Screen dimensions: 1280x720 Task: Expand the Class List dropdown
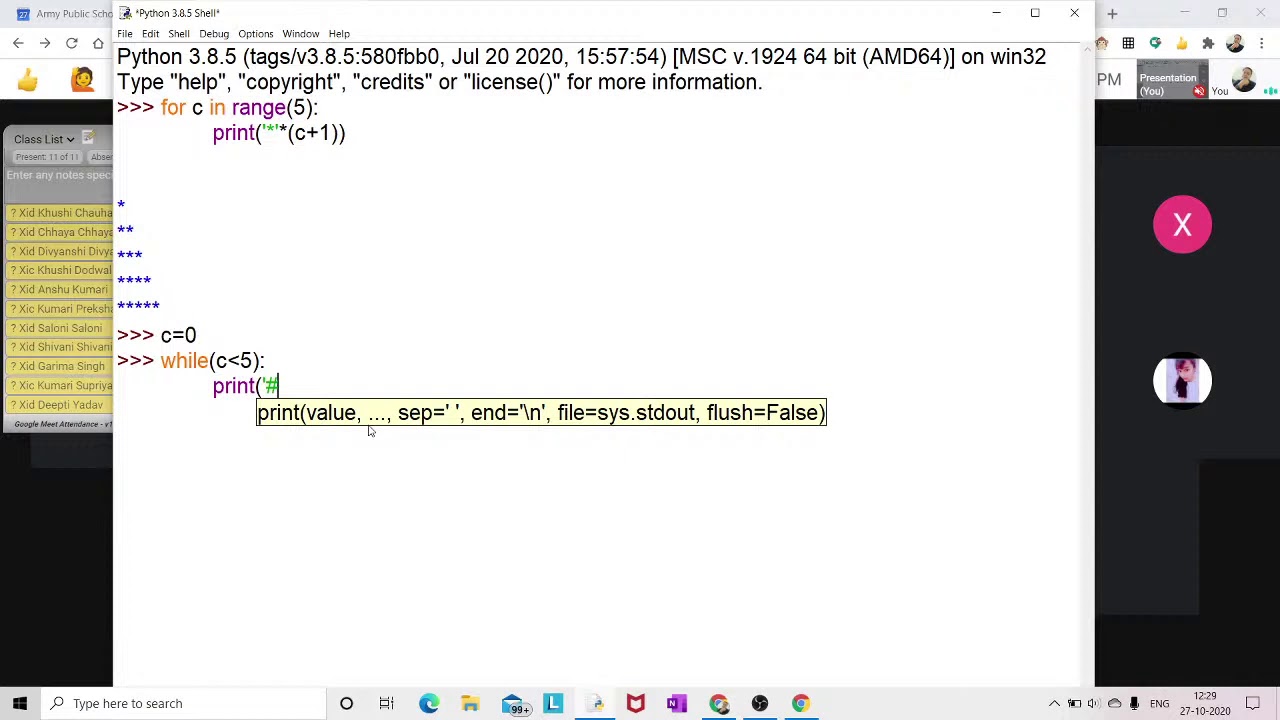[x=44, y=139]
